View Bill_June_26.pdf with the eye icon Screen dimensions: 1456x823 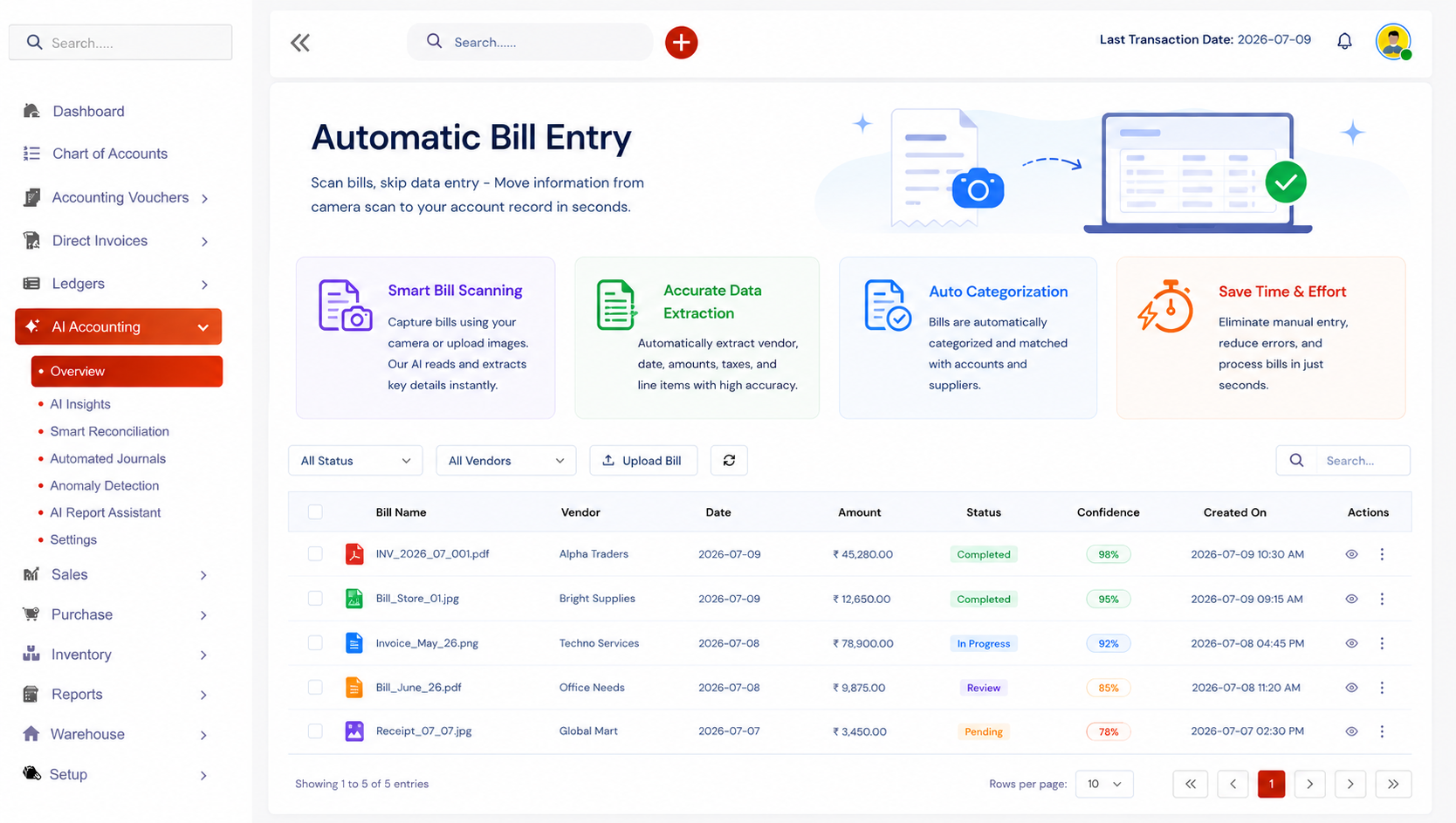click(1351, 688)
